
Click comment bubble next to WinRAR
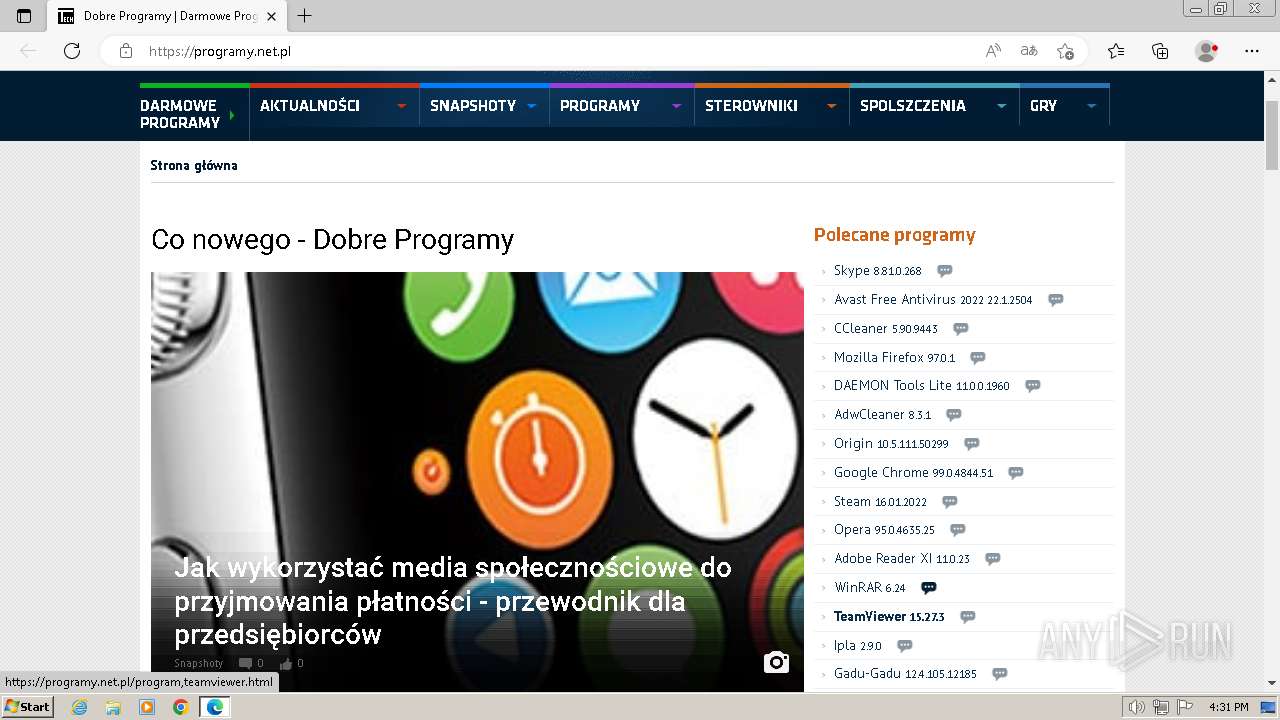[x=929, y=588]
